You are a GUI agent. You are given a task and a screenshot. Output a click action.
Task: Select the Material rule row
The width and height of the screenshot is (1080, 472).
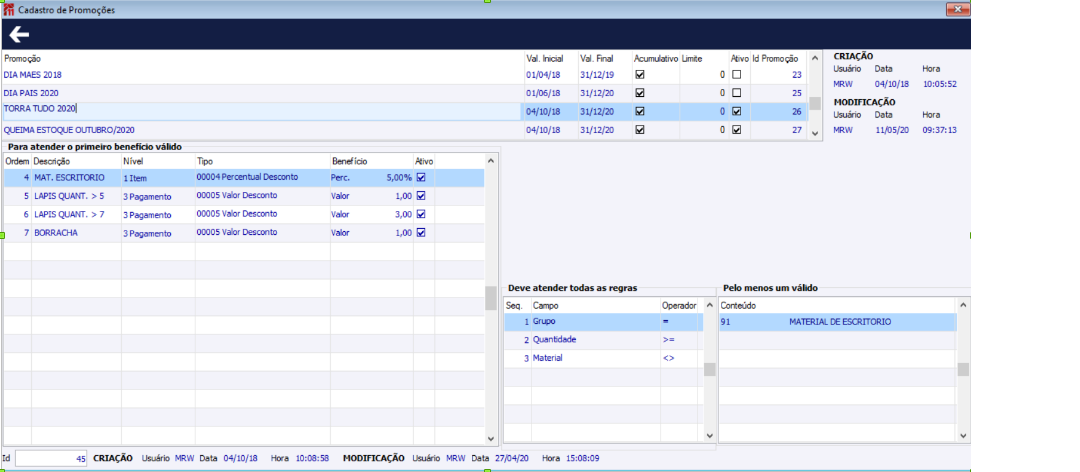(x=603, y=358)
